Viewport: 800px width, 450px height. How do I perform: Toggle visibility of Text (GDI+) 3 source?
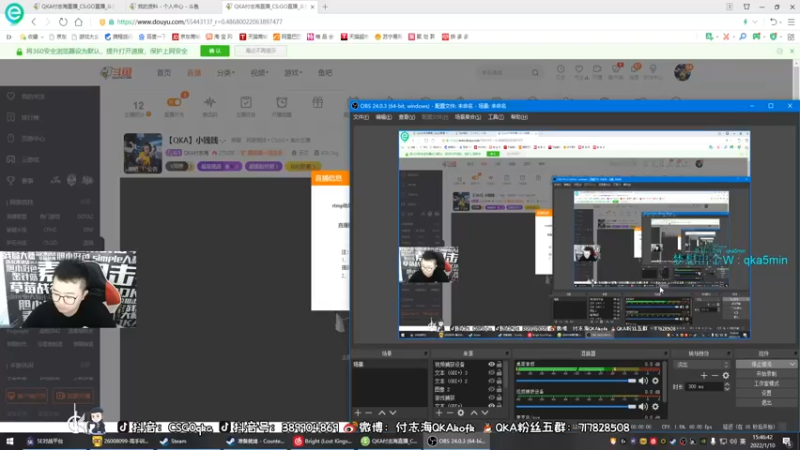(491, 372)
